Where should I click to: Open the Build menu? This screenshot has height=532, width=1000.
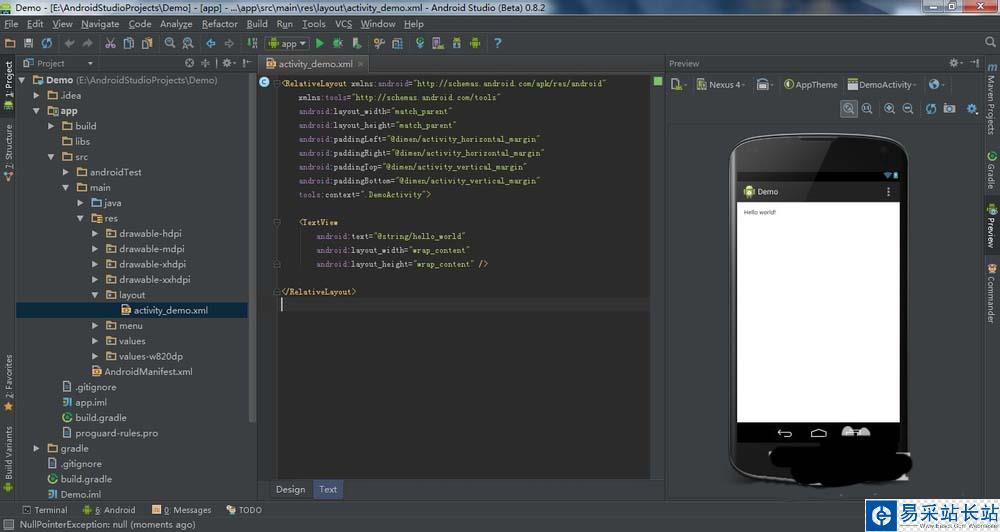click(257, 24)
